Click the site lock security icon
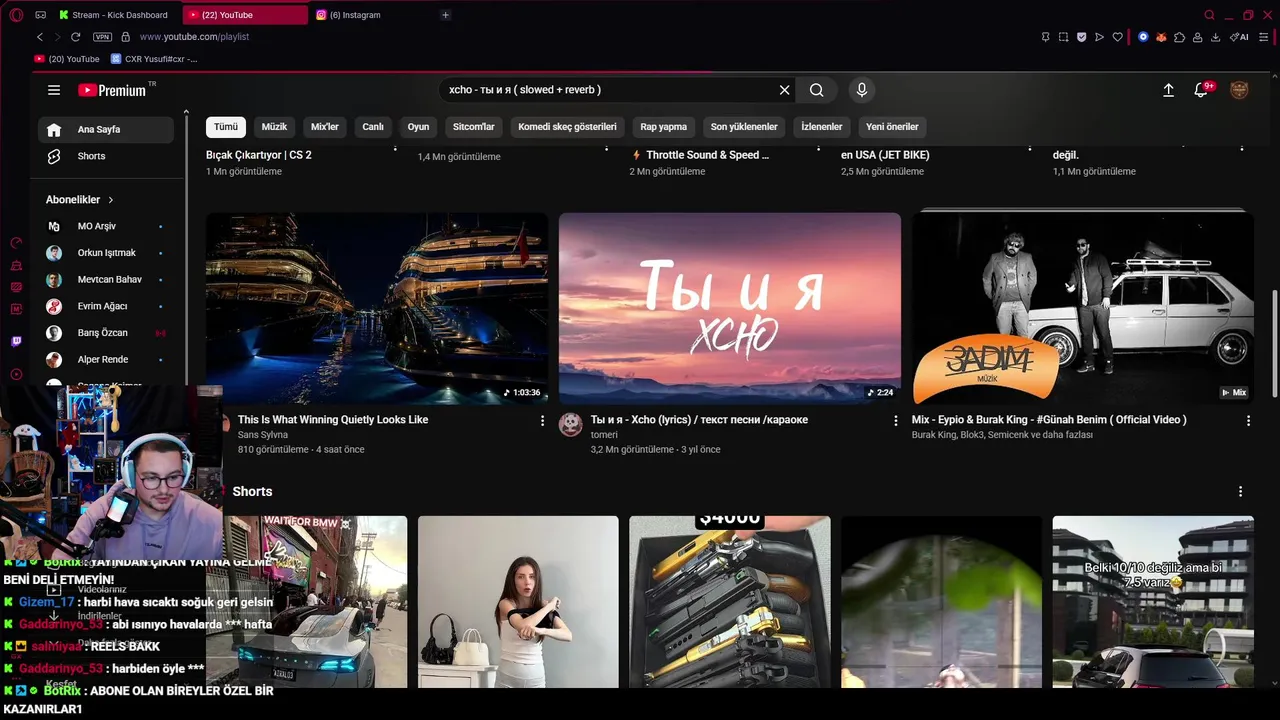1280x720 pixels. click(125, 37)
